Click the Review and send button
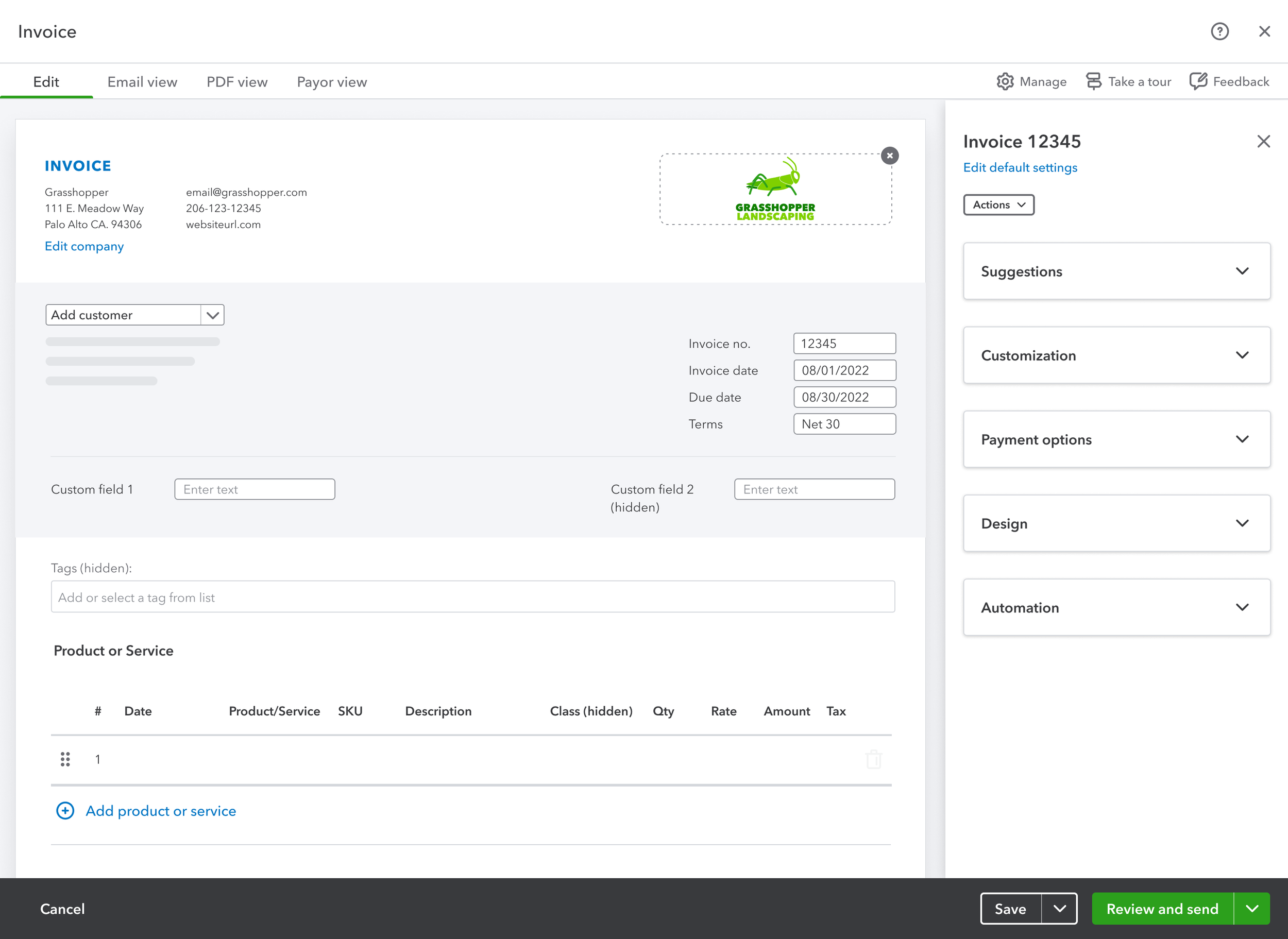 (x=1162, y=908)
